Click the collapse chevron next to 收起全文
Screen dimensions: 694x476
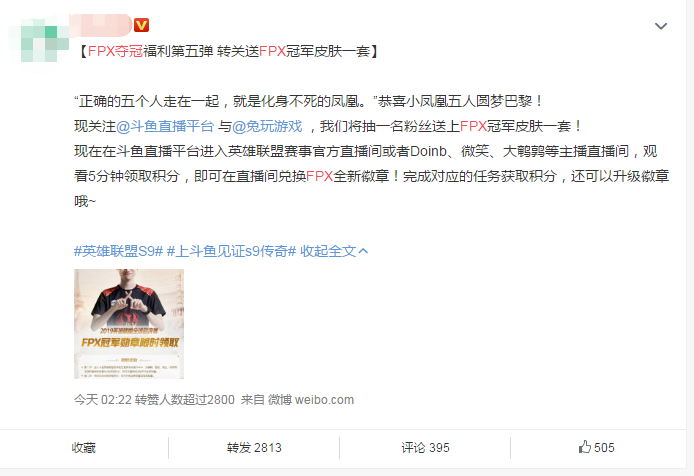point(363,252)
